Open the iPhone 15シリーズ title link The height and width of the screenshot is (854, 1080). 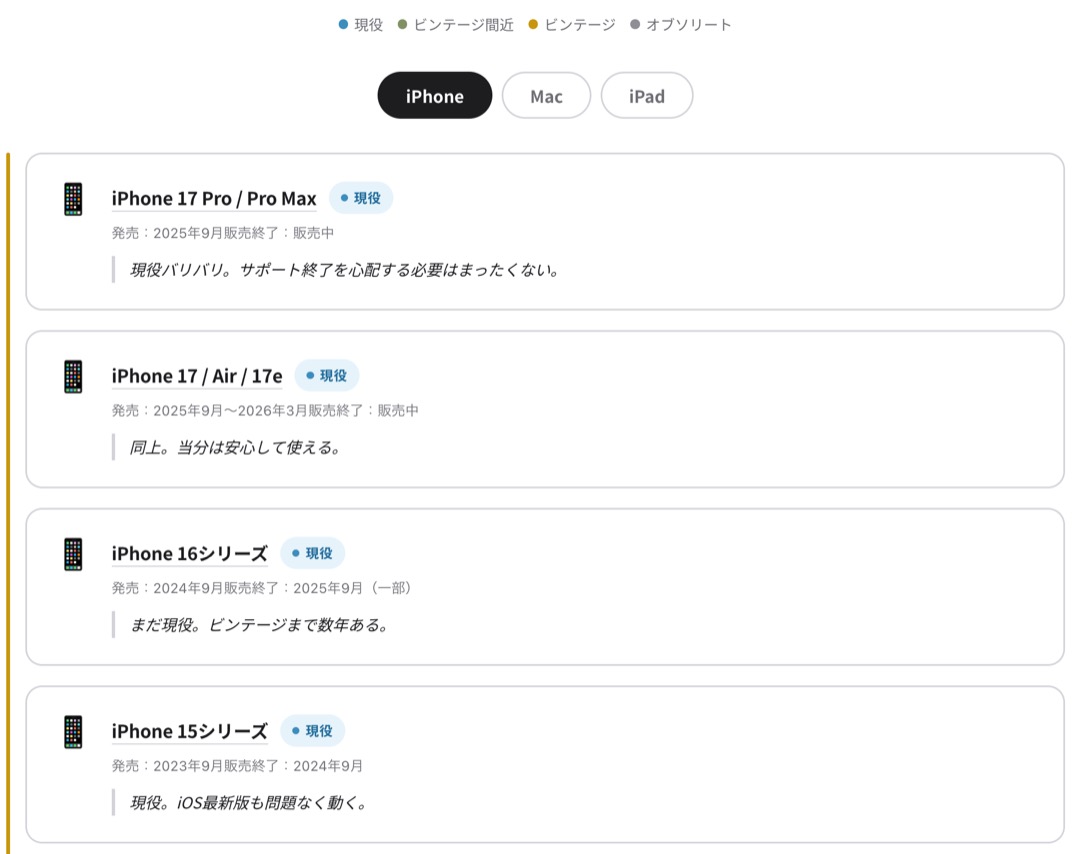coord(190,732)
